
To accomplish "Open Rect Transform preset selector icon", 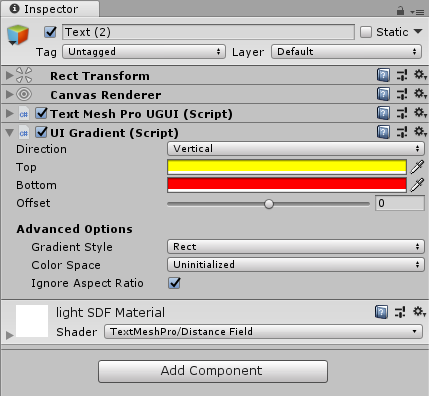I will point(402,75).
